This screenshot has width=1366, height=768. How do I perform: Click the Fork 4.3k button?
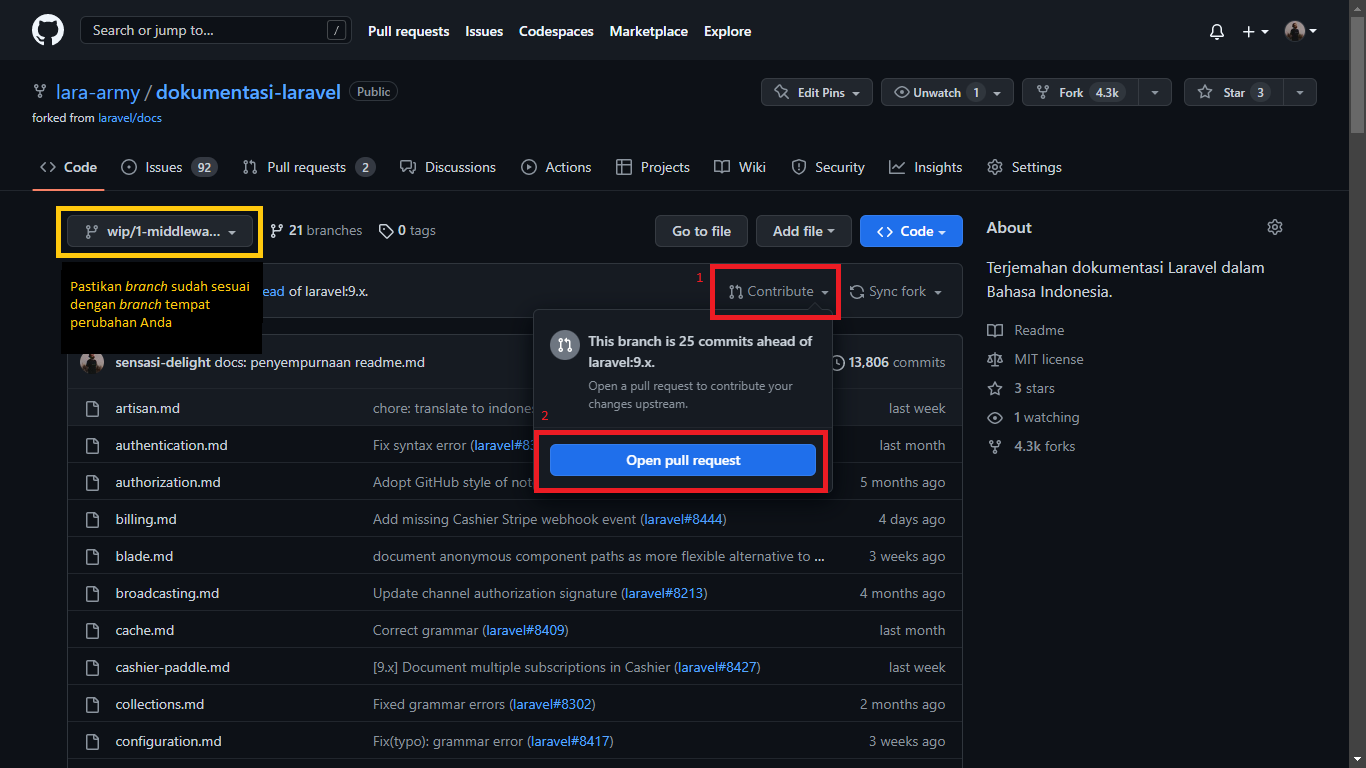pyautogui.click(x=1080, y=93)
